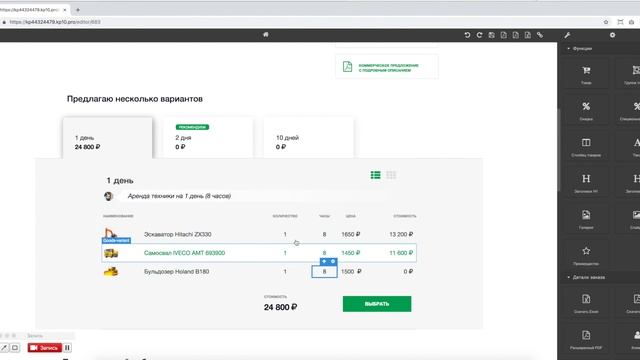Image resolution: width=640 pixels, height=360 pixels.
Task: Click the excavator thumbnail image
Action: 111,233
